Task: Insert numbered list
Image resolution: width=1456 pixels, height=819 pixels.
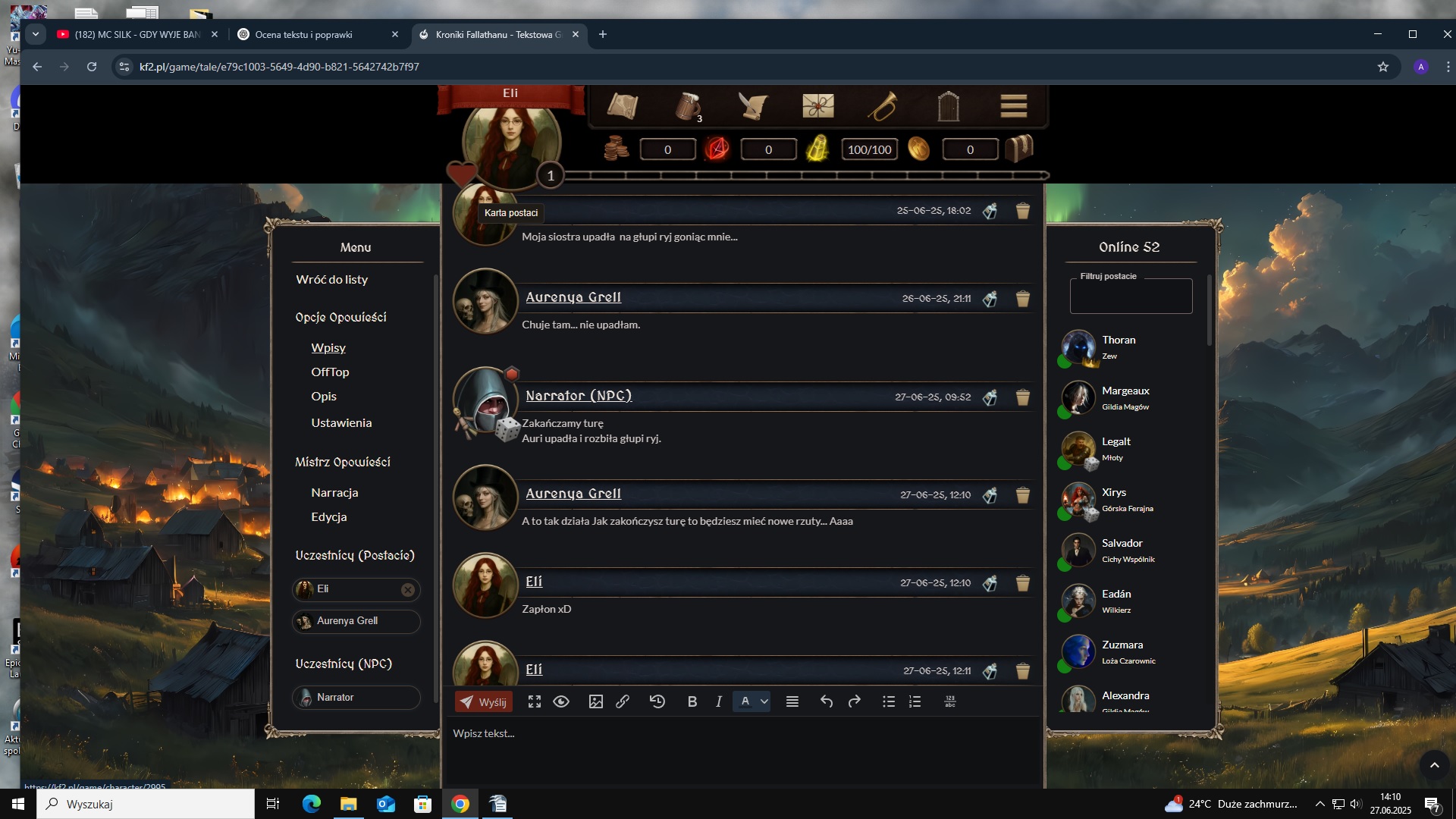Action: (915, 702)
